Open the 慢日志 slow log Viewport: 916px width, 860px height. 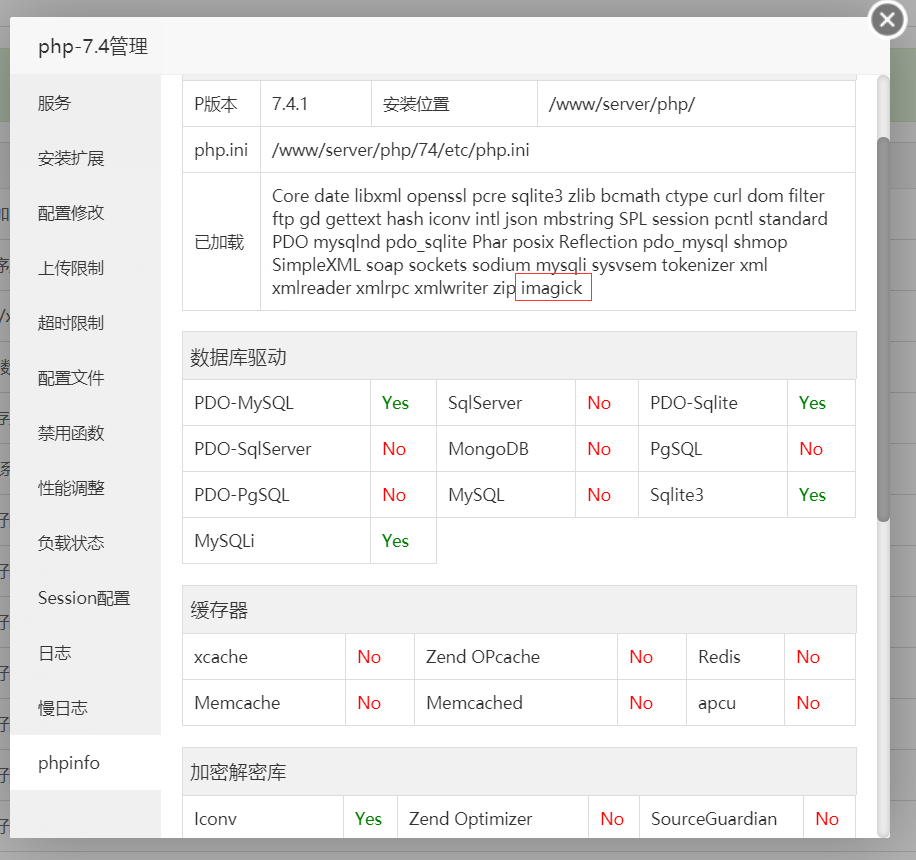click(62, 708)
